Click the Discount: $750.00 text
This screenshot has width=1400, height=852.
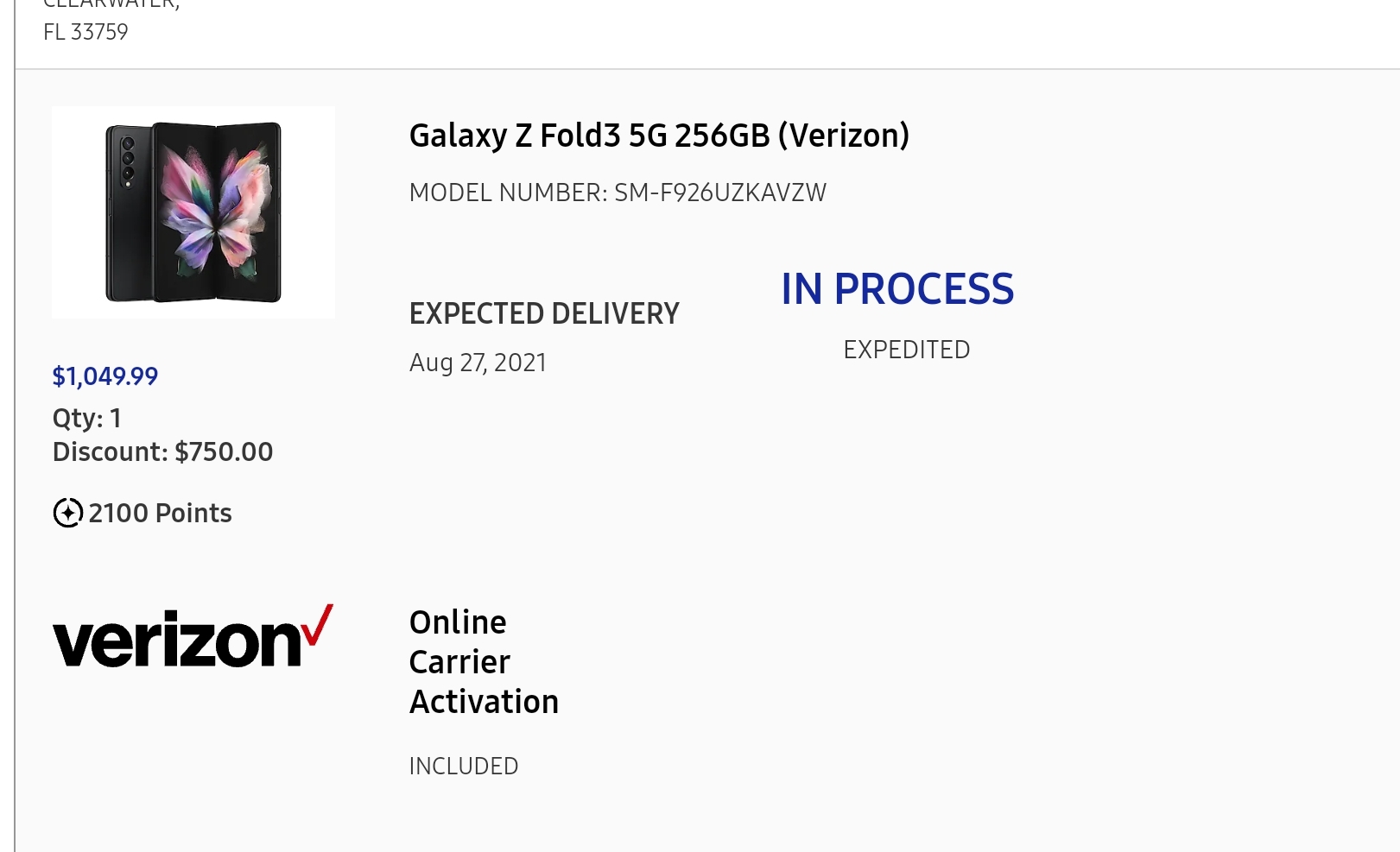(x=162, y=451)
